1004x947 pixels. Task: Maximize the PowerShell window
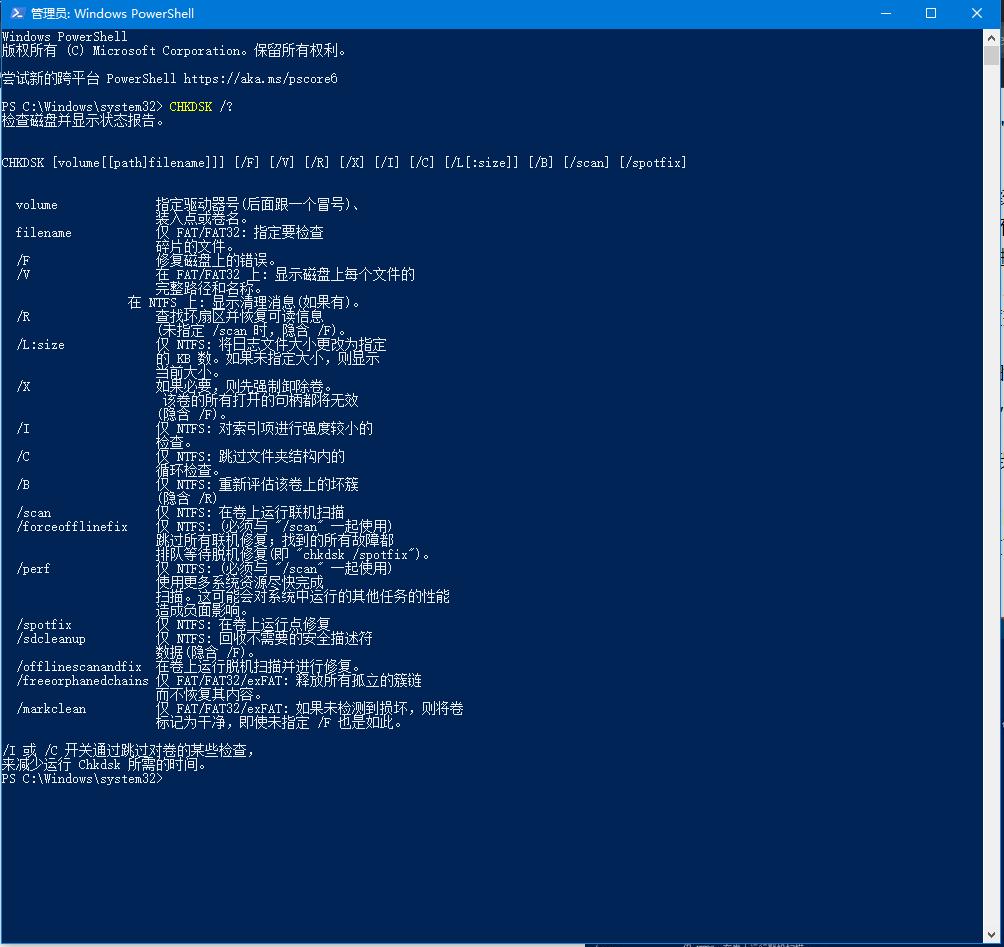click(930, 13)
